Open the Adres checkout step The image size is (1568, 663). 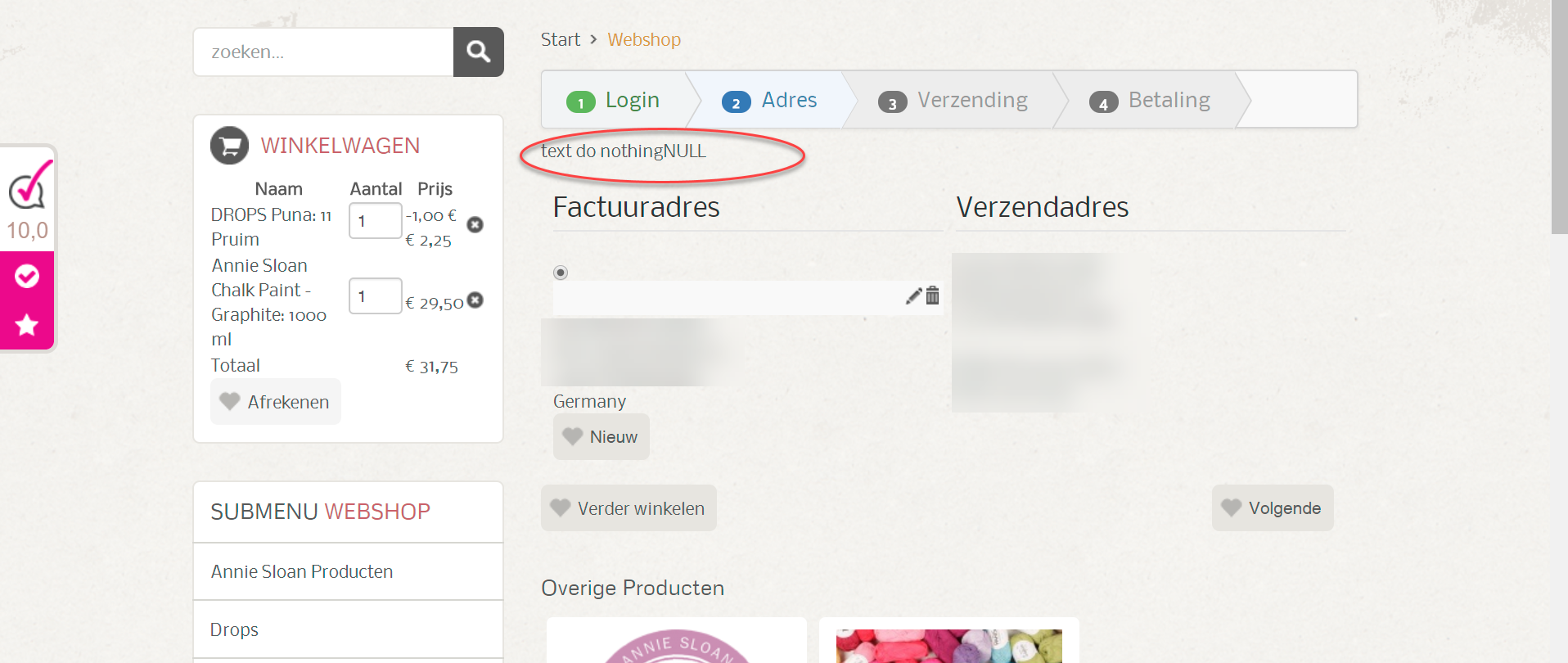pyautogui.click(x=770, y=100)
